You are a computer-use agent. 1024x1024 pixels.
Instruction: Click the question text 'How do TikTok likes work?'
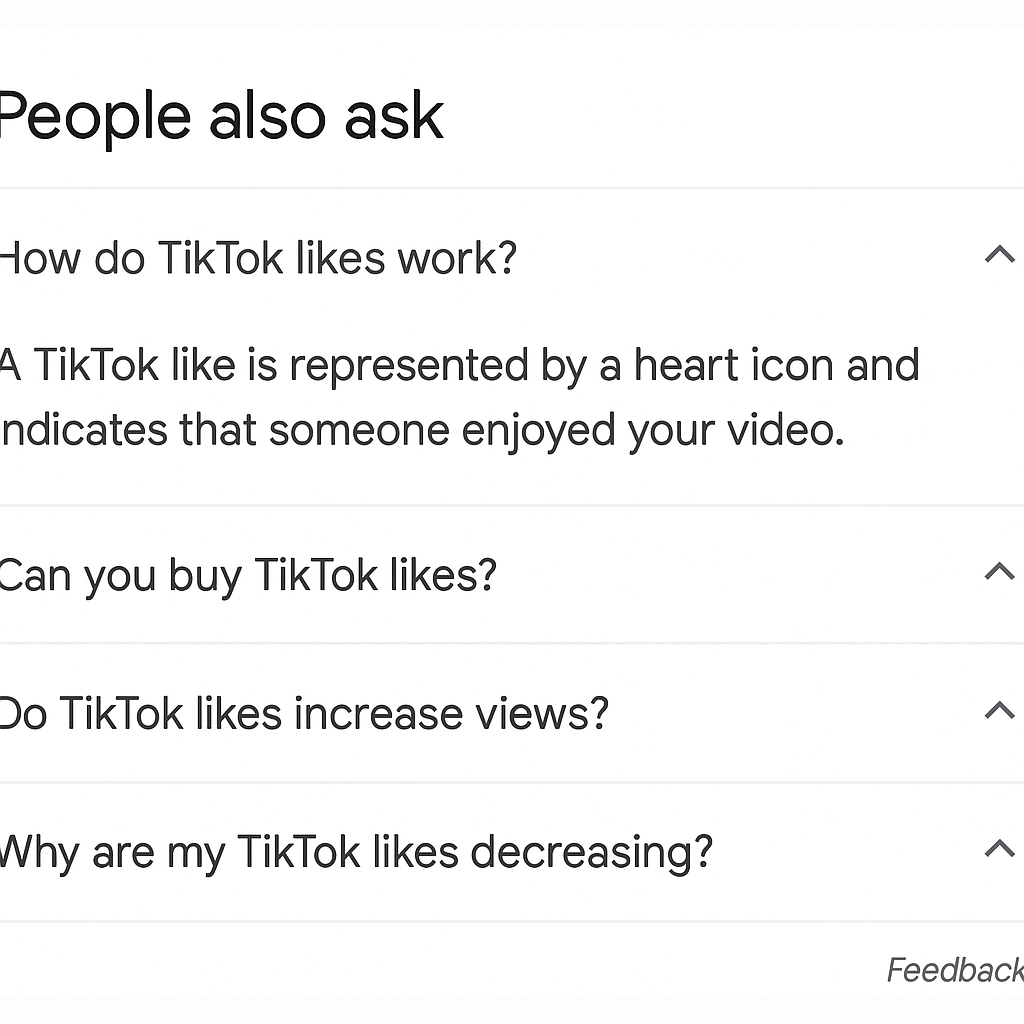point(258,258)
